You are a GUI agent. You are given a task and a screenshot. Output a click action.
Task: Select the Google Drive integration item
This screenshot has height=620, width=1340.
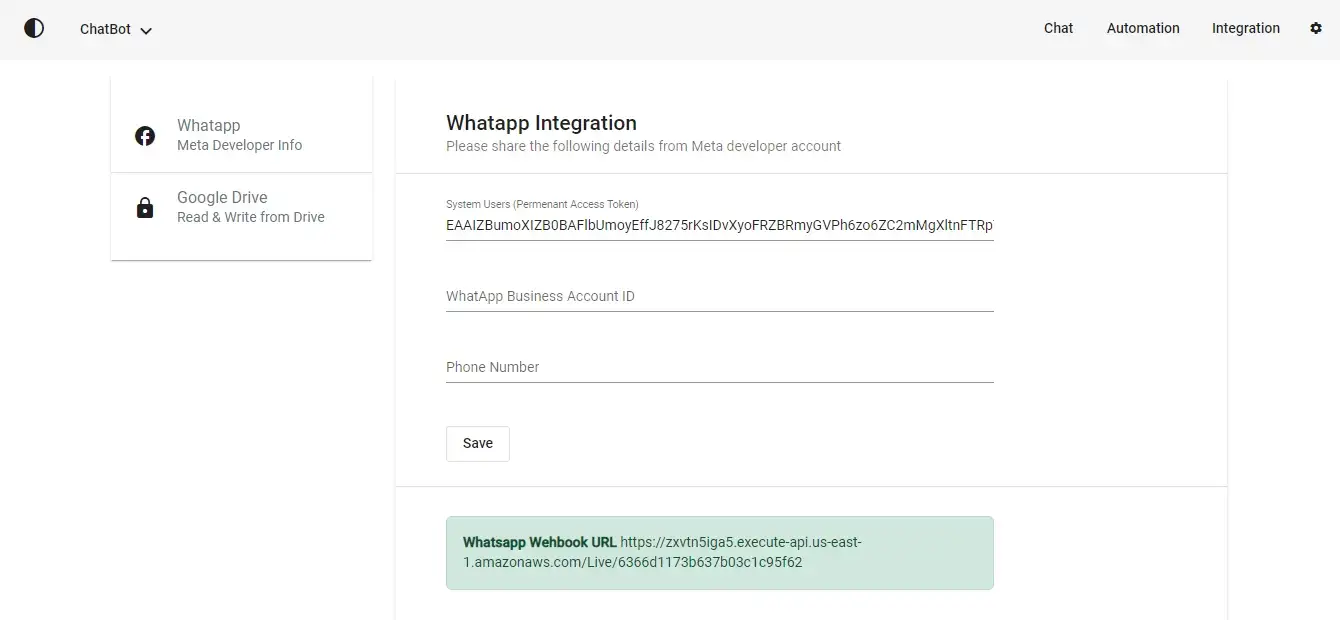pos(241,207)
